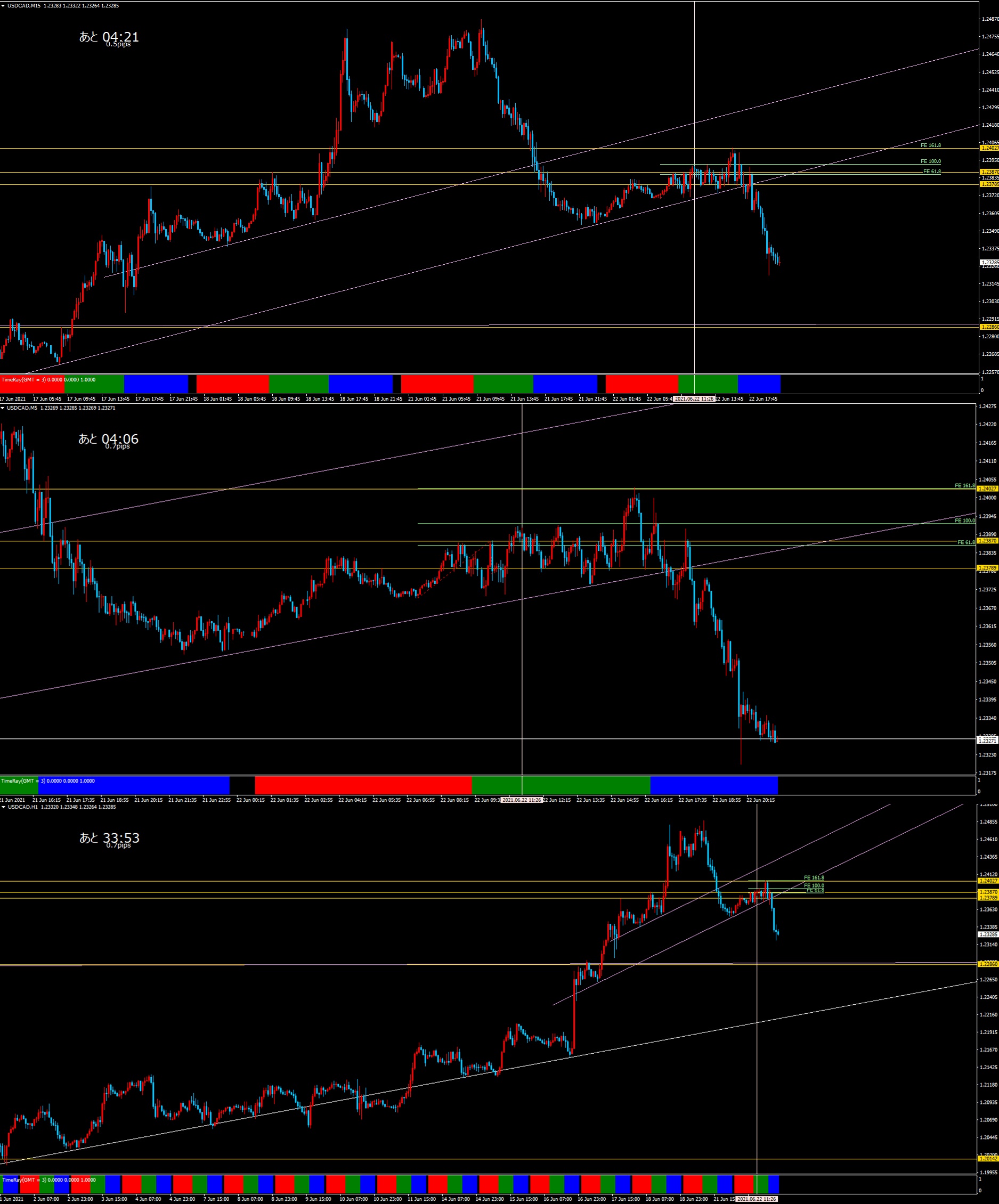Click the FE 61.8 label on M5 chart

pyautogui.click(x=966, y=542)
